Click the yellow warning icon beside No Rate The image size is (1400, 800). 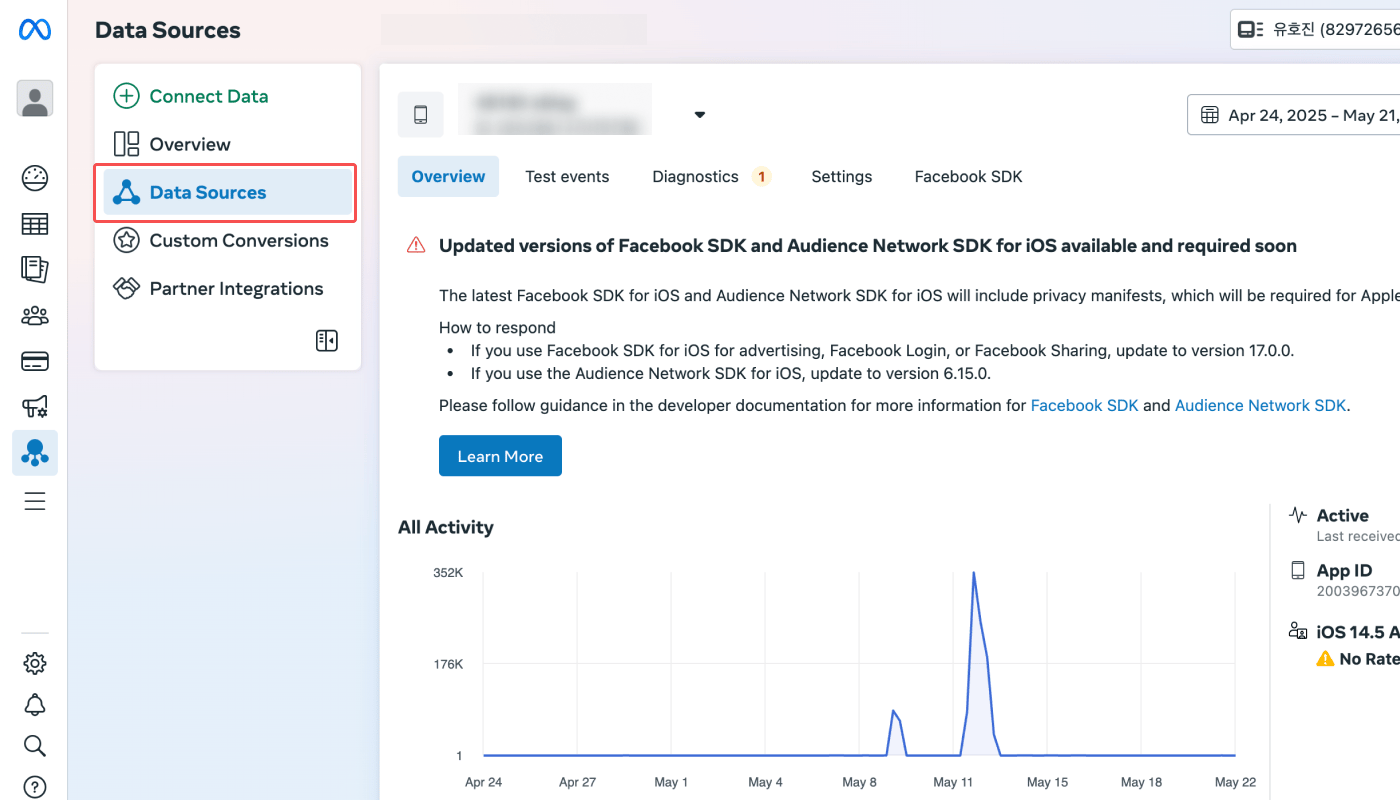pos(1326,659)
